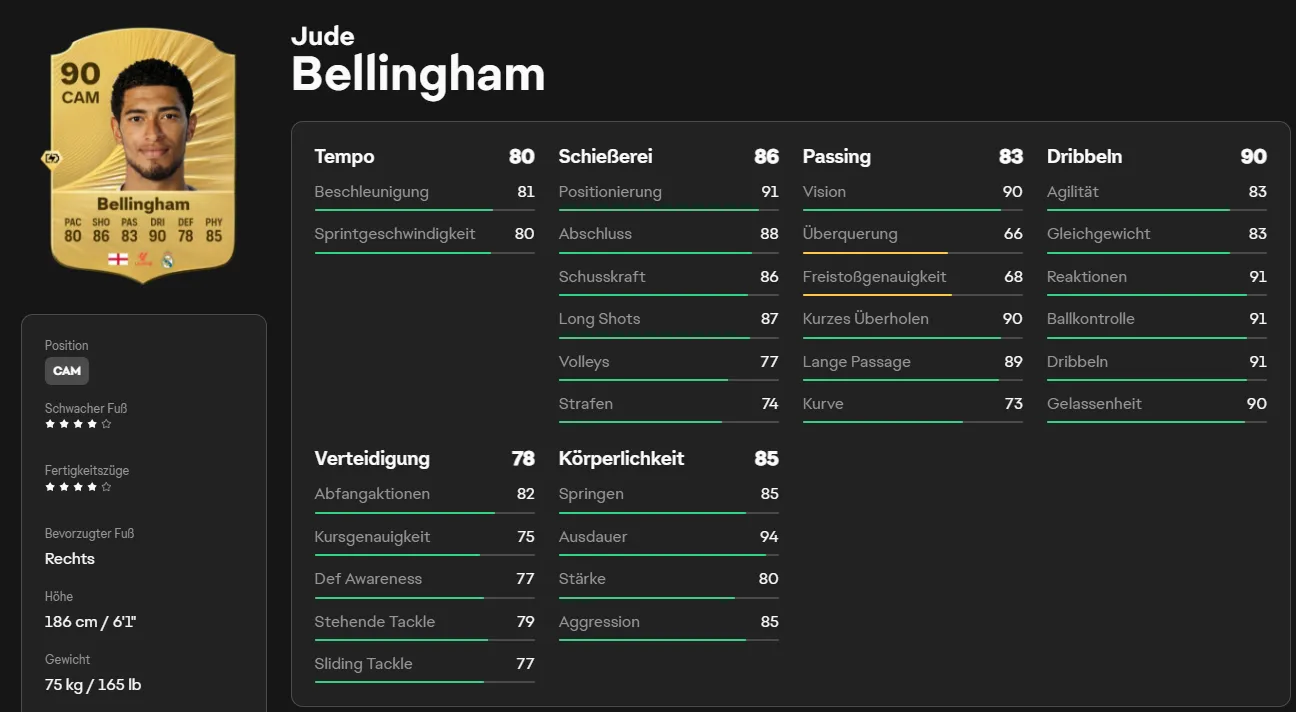
Task: Click the playstyle badge on card's left edge
Action: [x=51, y=158]
